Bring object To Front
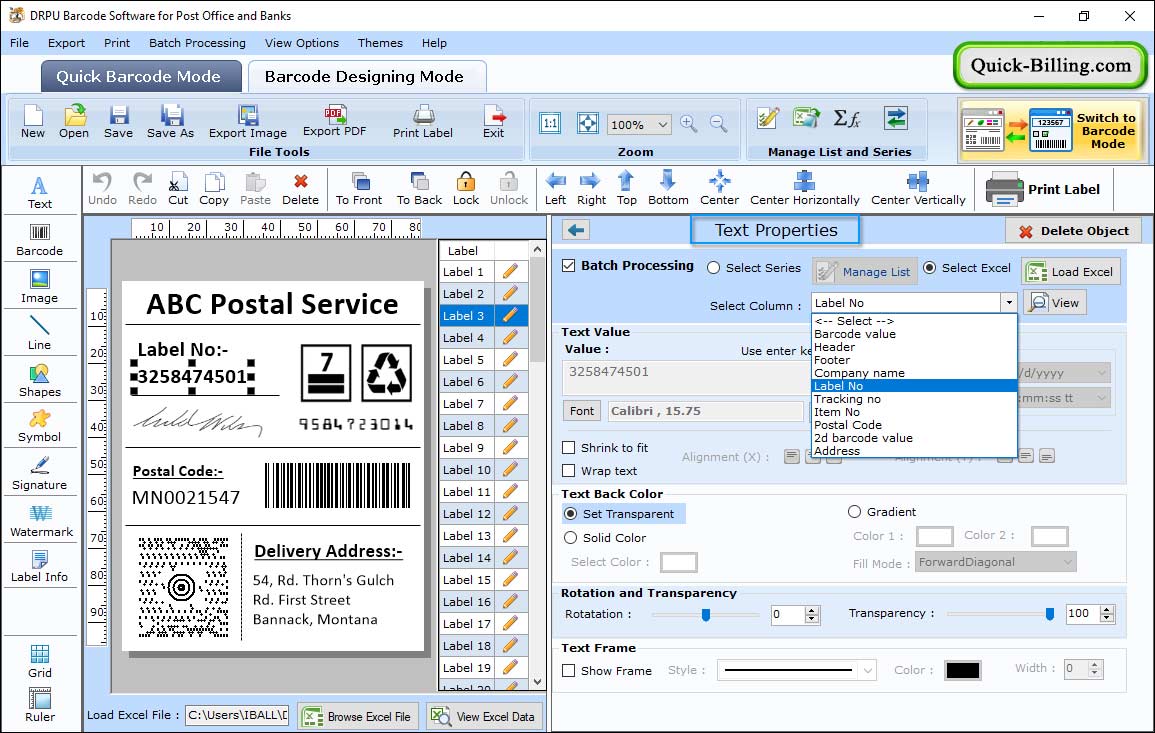The image size is (1155, 733). click(x=359, y=189)
